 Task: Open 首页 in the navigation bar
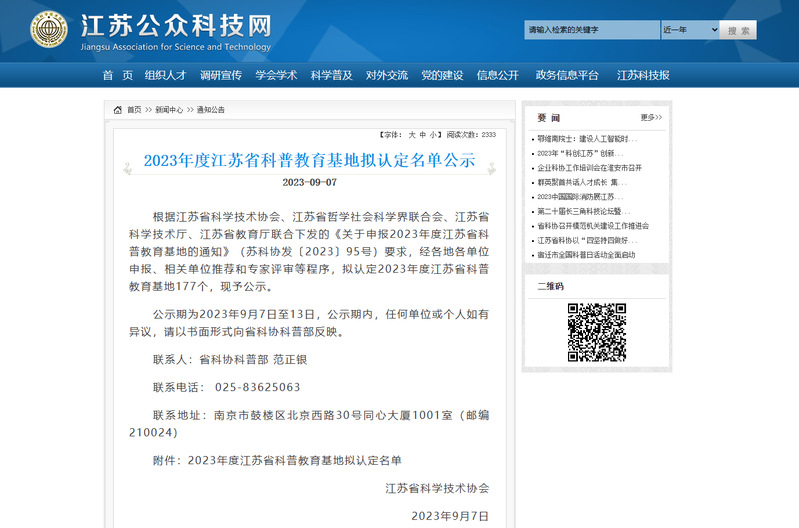click(117, 75)
